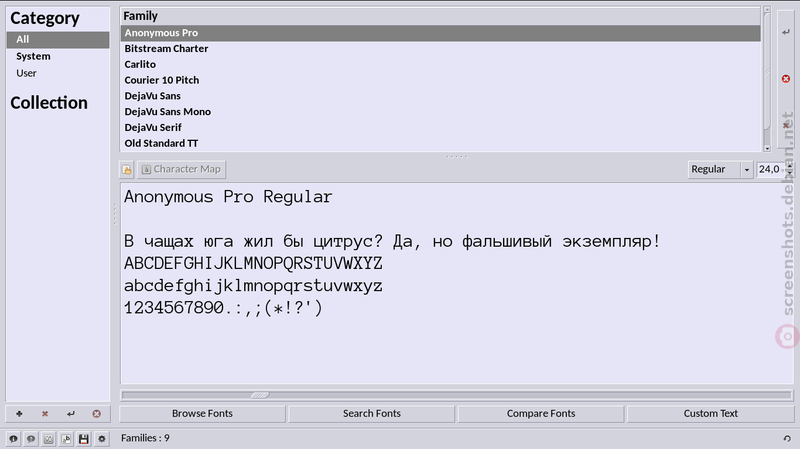
Task: Click the Category heading
Action: [45, 18]
